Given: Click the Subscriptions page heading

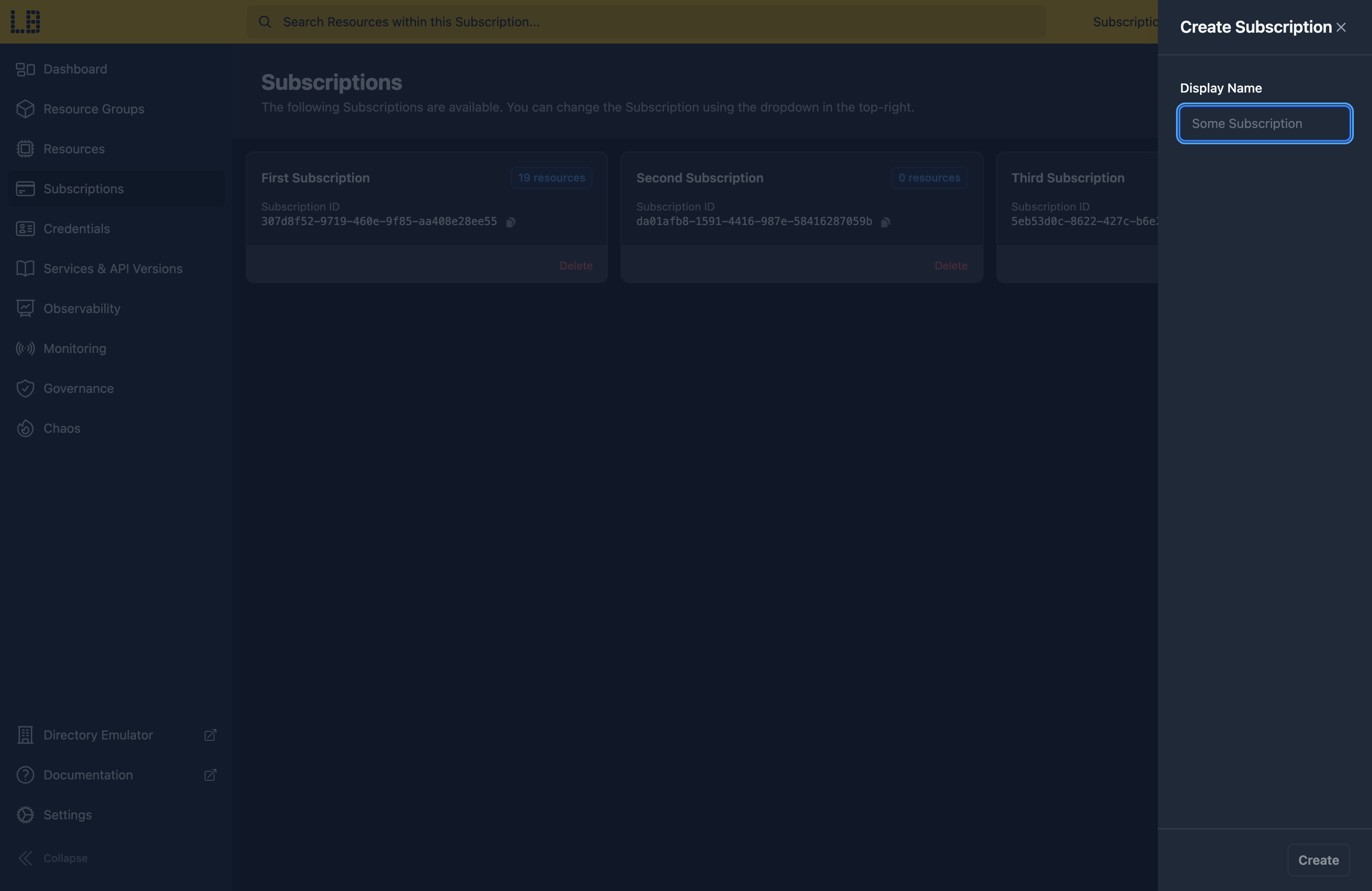Looking at the screenshot, I should (332, 83).
